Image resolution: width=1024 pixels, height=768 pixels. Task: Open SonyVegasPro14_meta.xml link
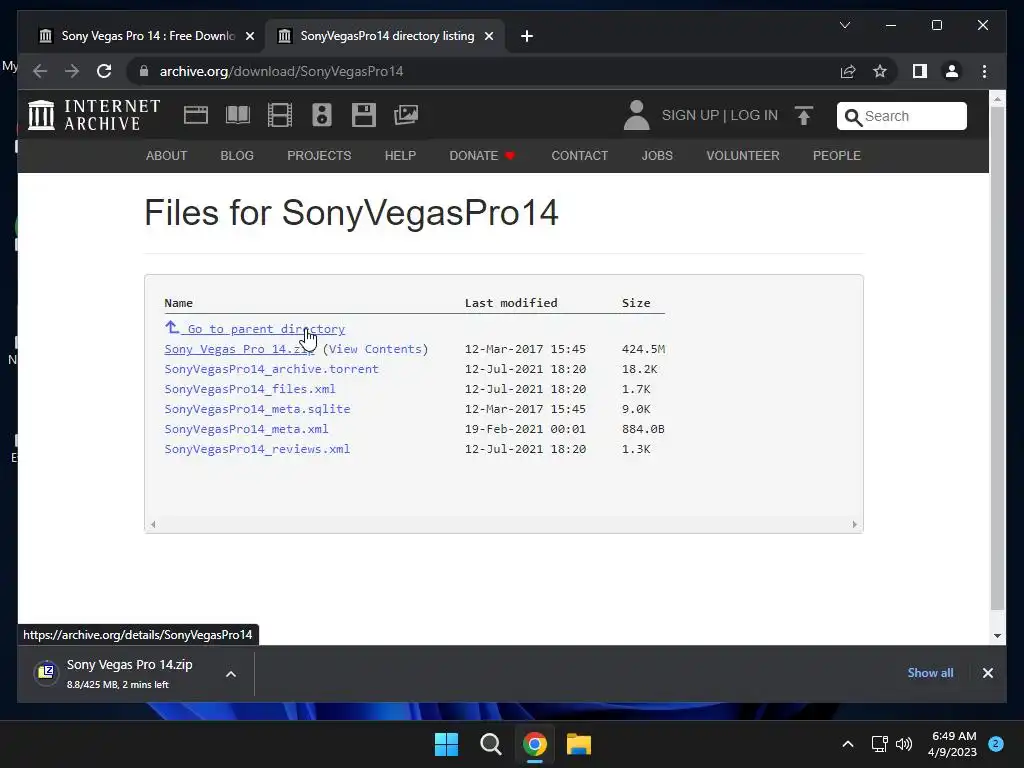pos(246,429)
